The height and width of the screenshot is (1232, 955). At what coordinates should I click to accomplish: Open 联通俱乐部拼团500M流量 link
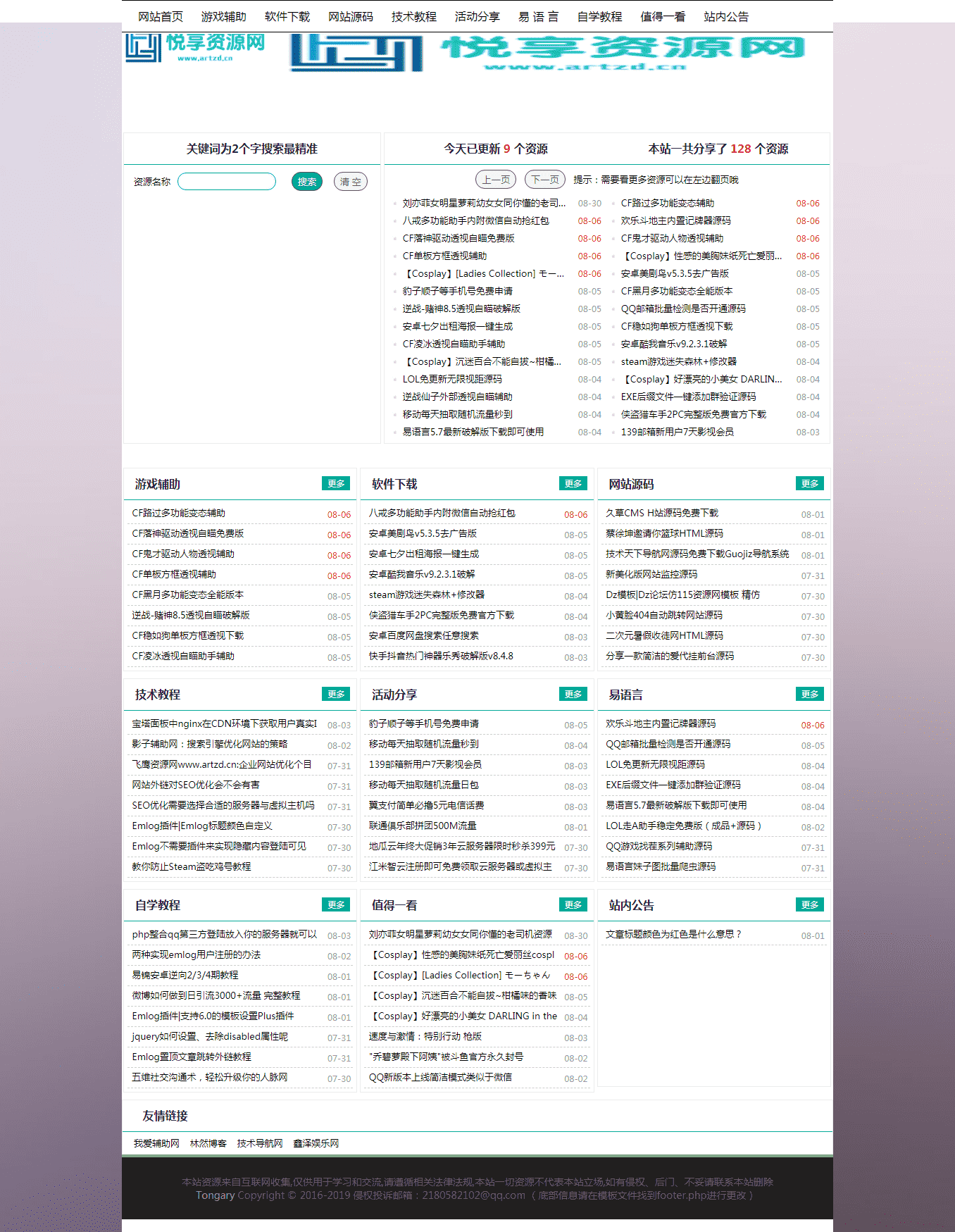[x=423, y=826]
